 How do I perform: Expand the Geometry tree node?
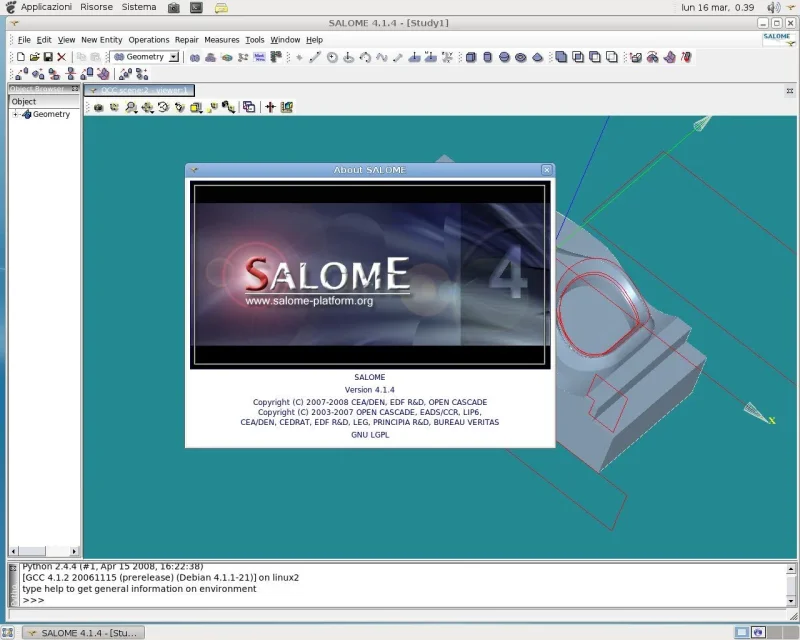pyautogui.click(x=15, y=114)
